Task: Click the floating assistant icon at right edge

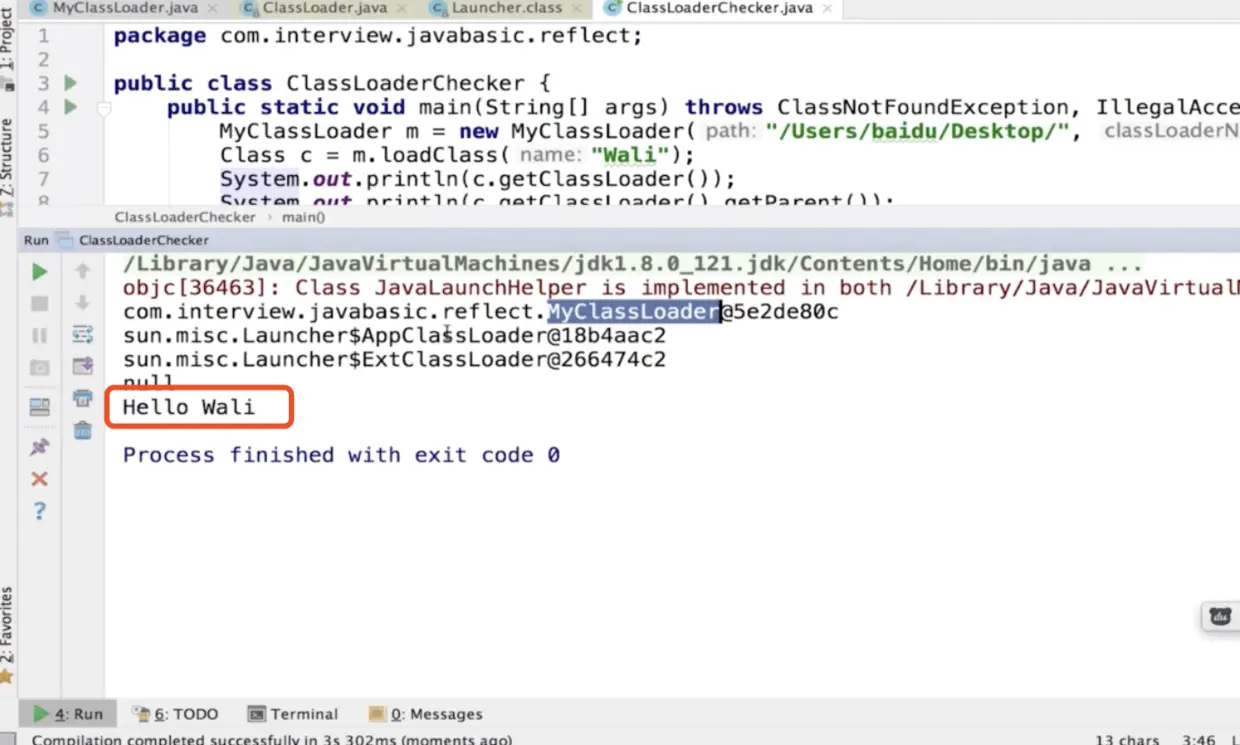Action: (1220, 616)
